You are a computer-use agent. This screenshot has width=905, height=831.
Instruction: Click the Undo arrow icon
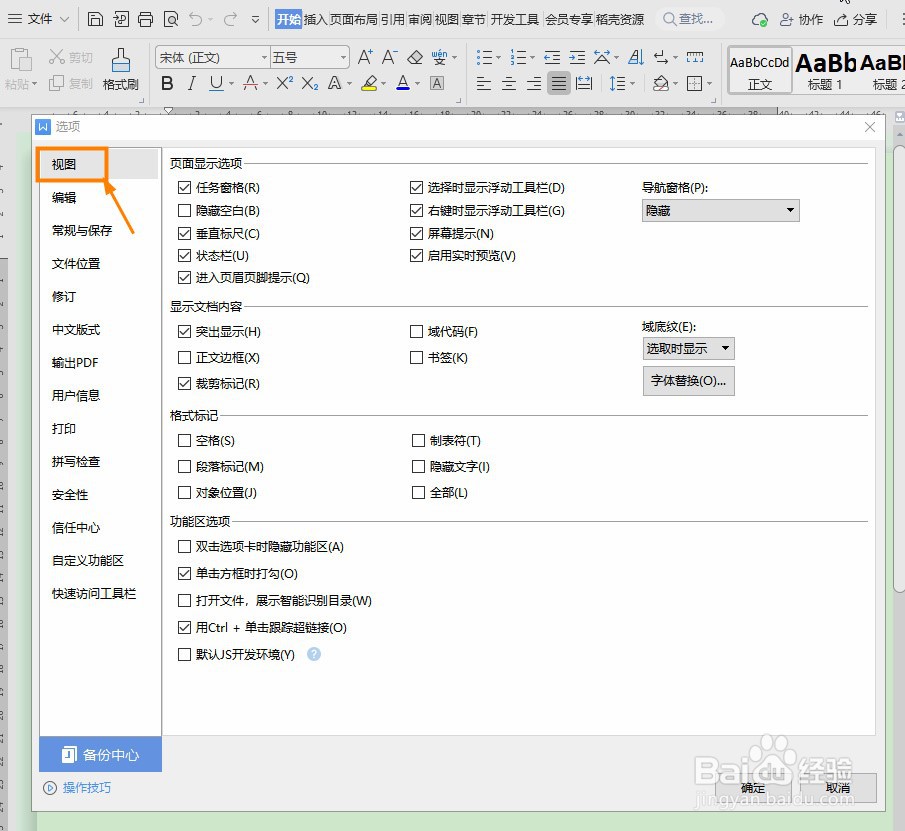[x=196, y=20]
